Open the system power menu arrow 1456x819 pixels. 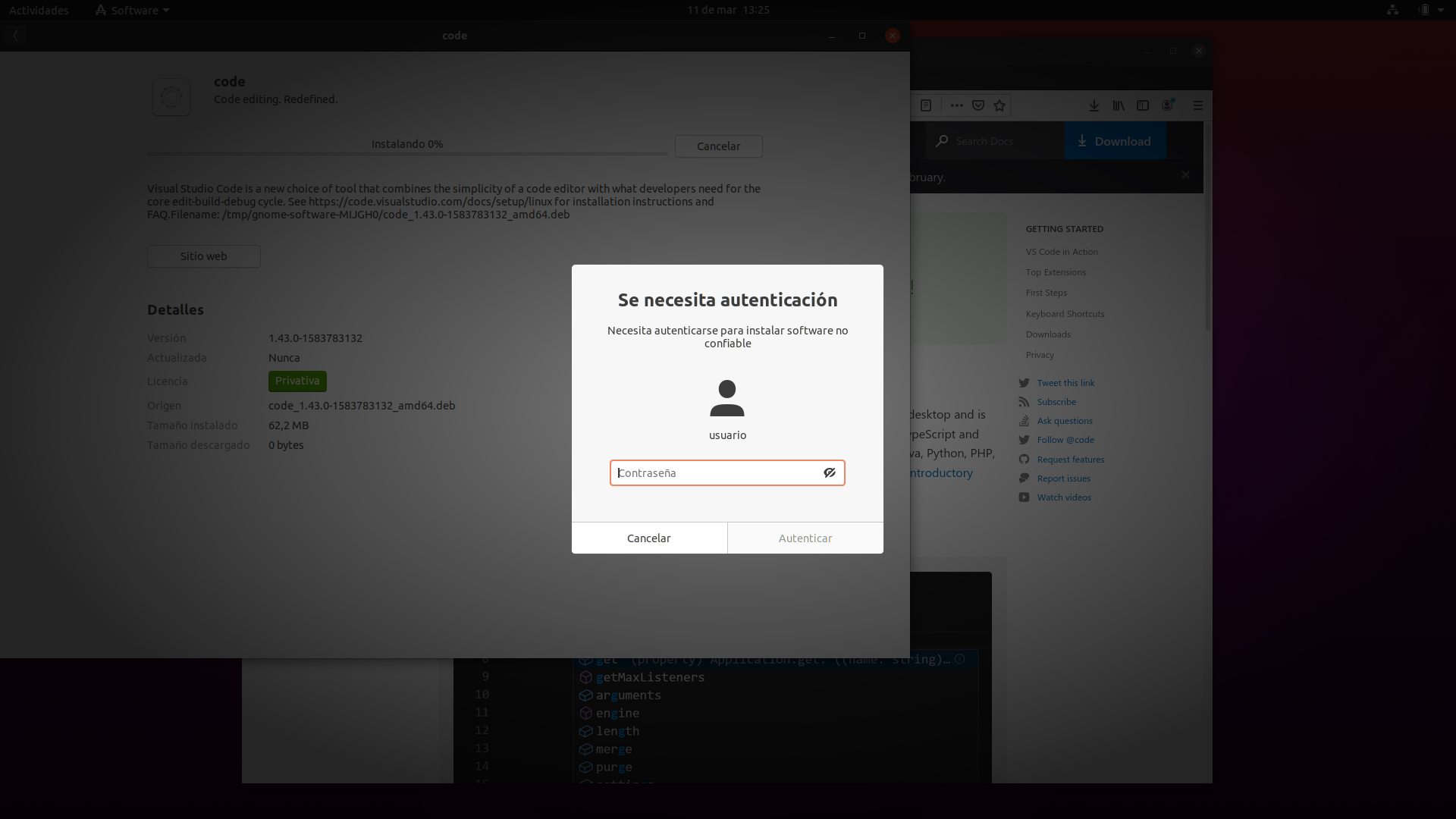(1441, 10)
